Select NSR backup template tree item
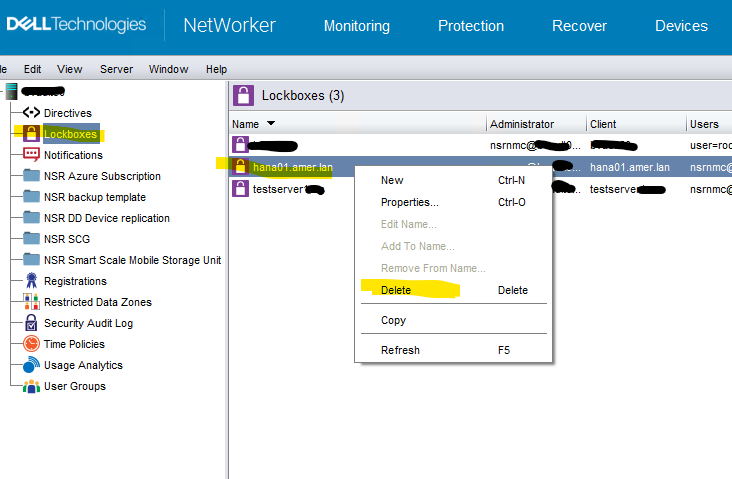 (95, 197)
